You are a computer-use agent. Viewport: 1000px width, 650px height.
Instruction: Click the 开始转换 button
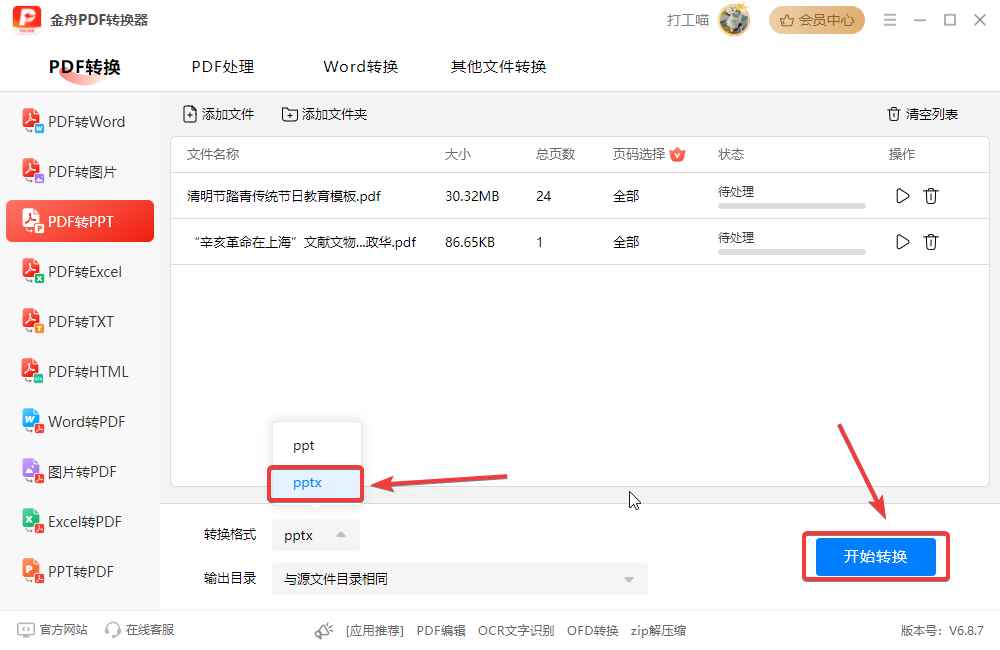tap(876, 556)
